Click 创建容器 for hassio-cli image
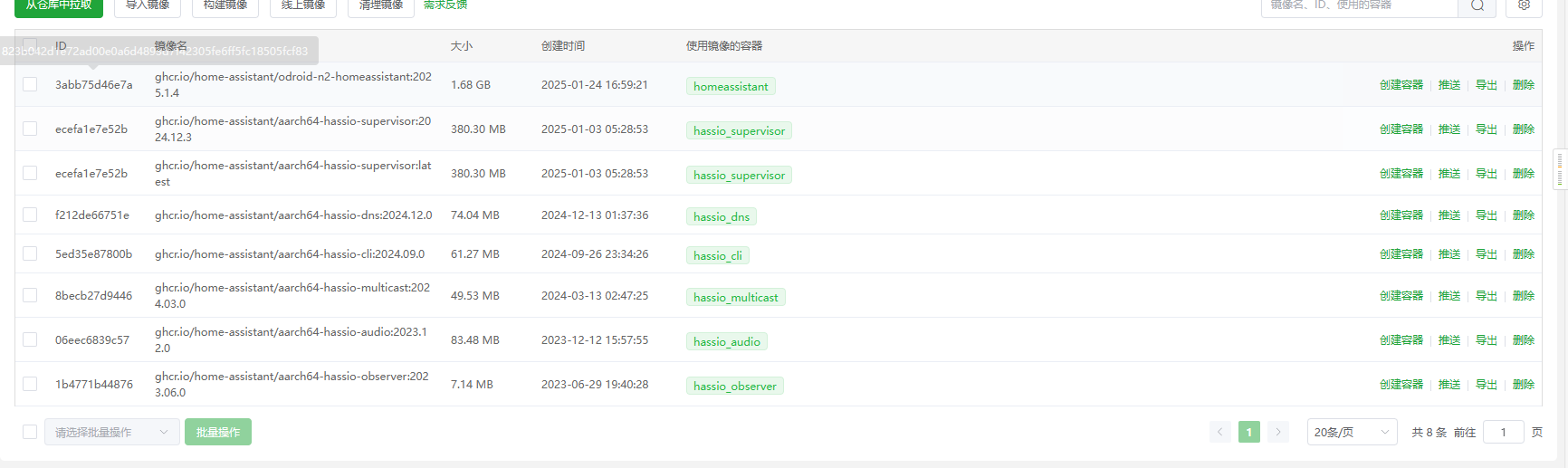The height and width of the screenshot is (468, 1568). point(1401,253)
